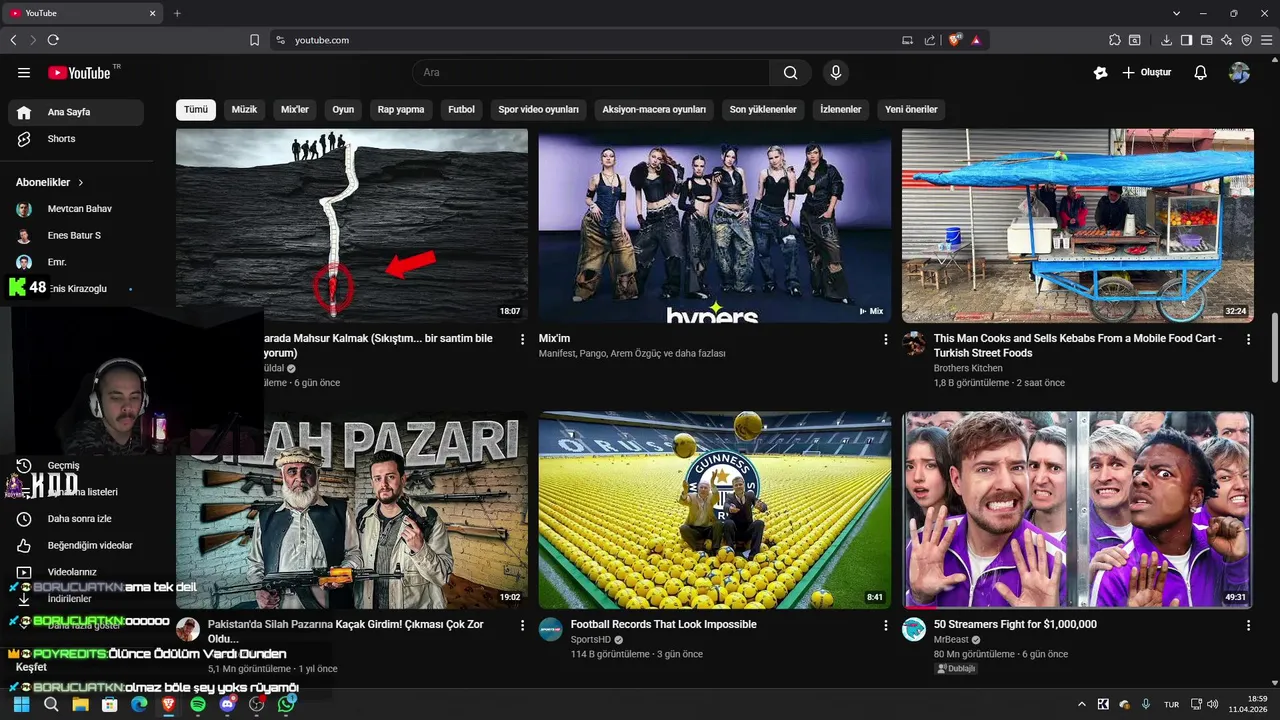
Task: Play the Football Records thumbnail
Action: [x=715, y=510]
